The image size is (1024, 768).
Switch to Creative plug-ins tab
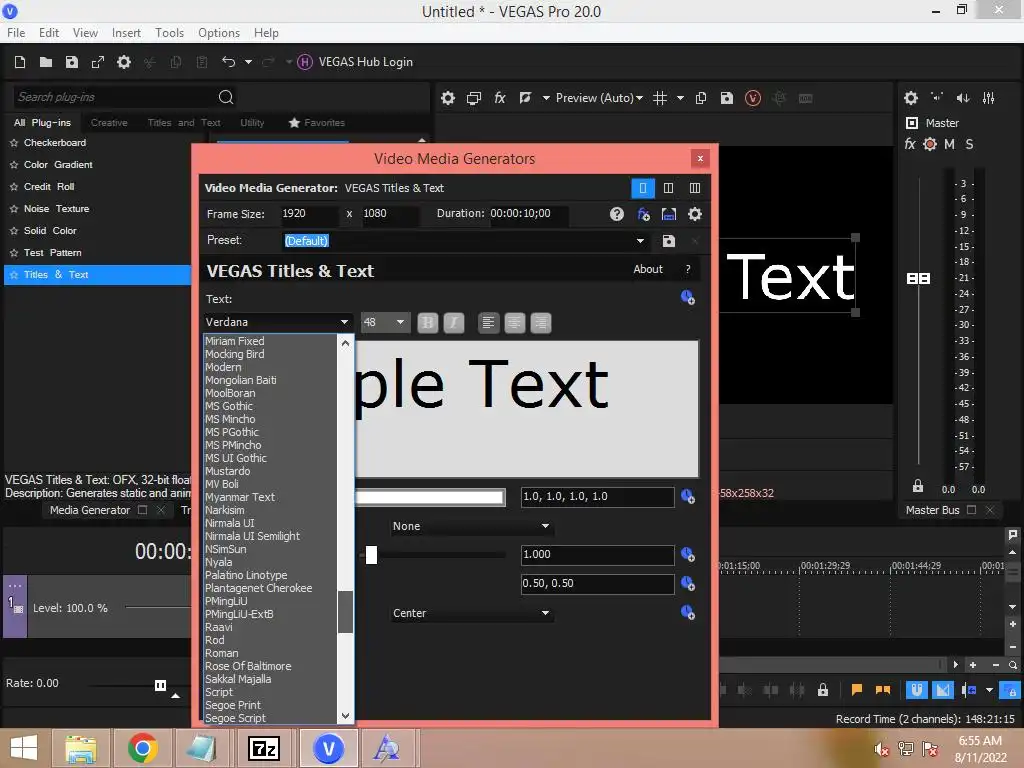tap(109, 123)
